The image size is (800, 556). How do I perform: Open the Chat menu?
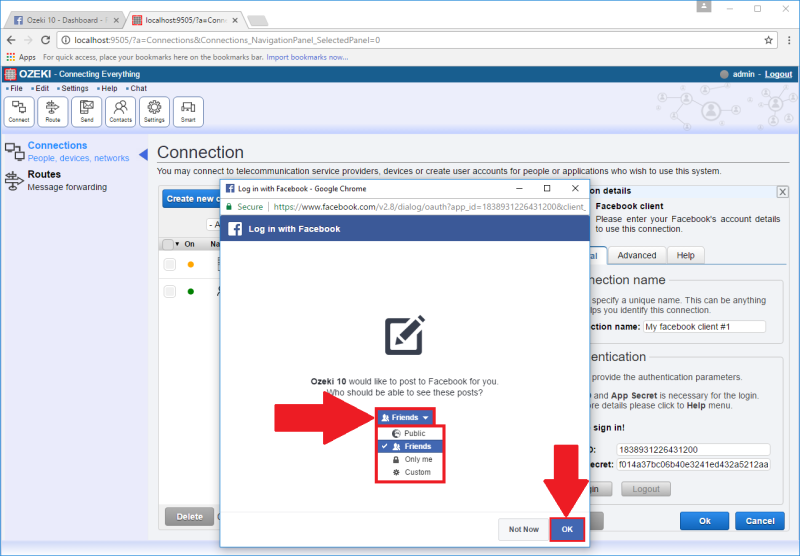[x=138, y=88]
